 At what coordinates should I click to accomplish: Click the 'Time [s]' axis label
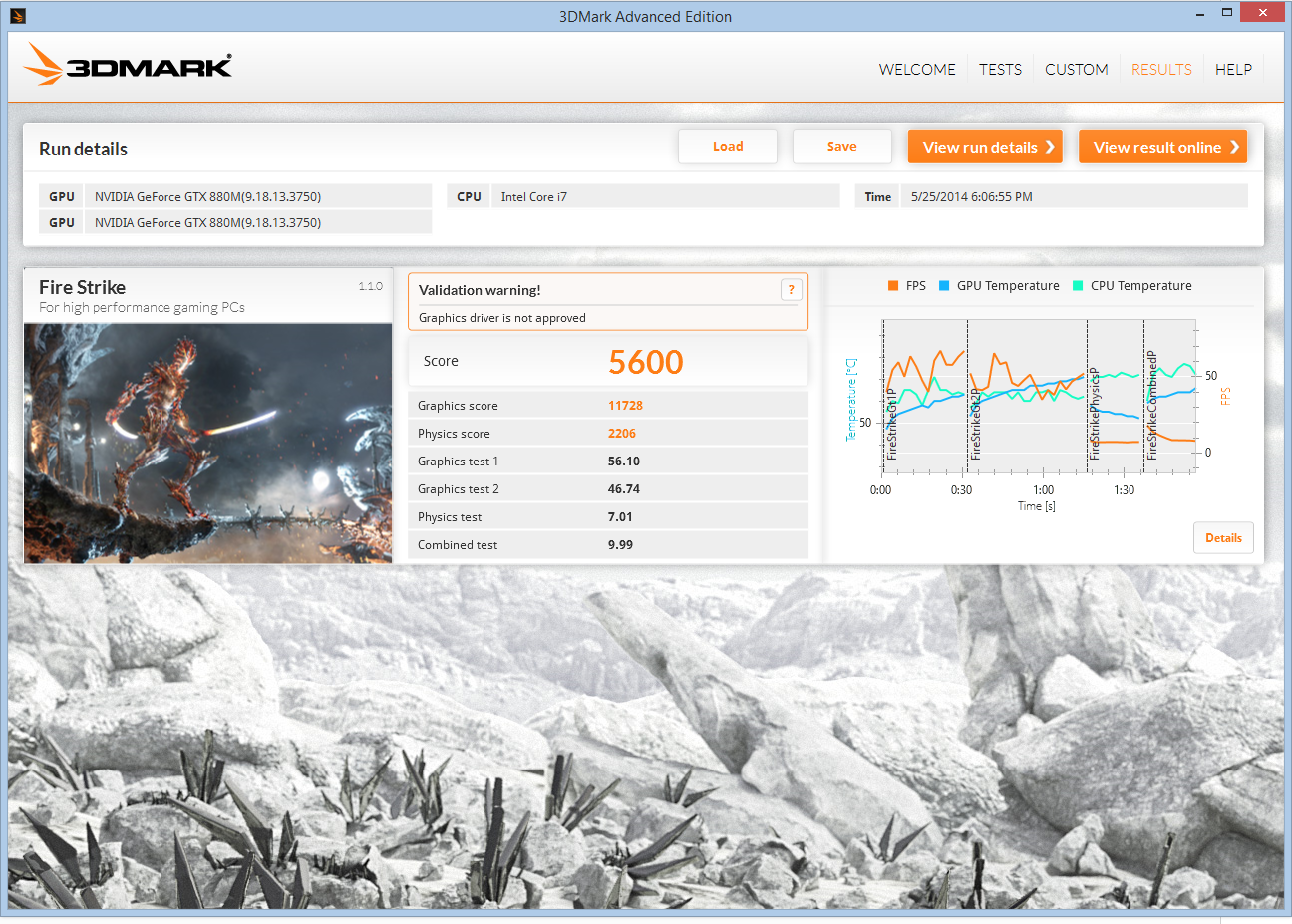(x=1037, y=506)
